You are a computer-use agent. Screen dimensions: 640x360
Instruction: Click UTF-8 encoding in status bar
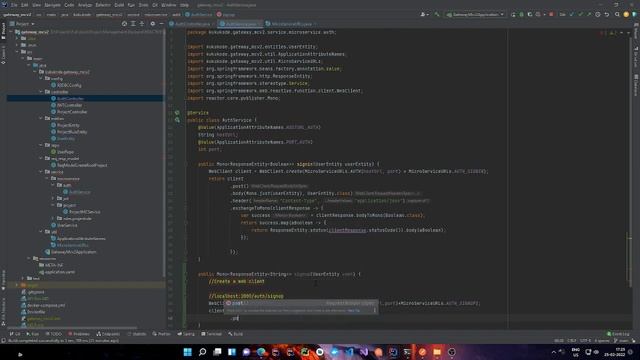585,340
